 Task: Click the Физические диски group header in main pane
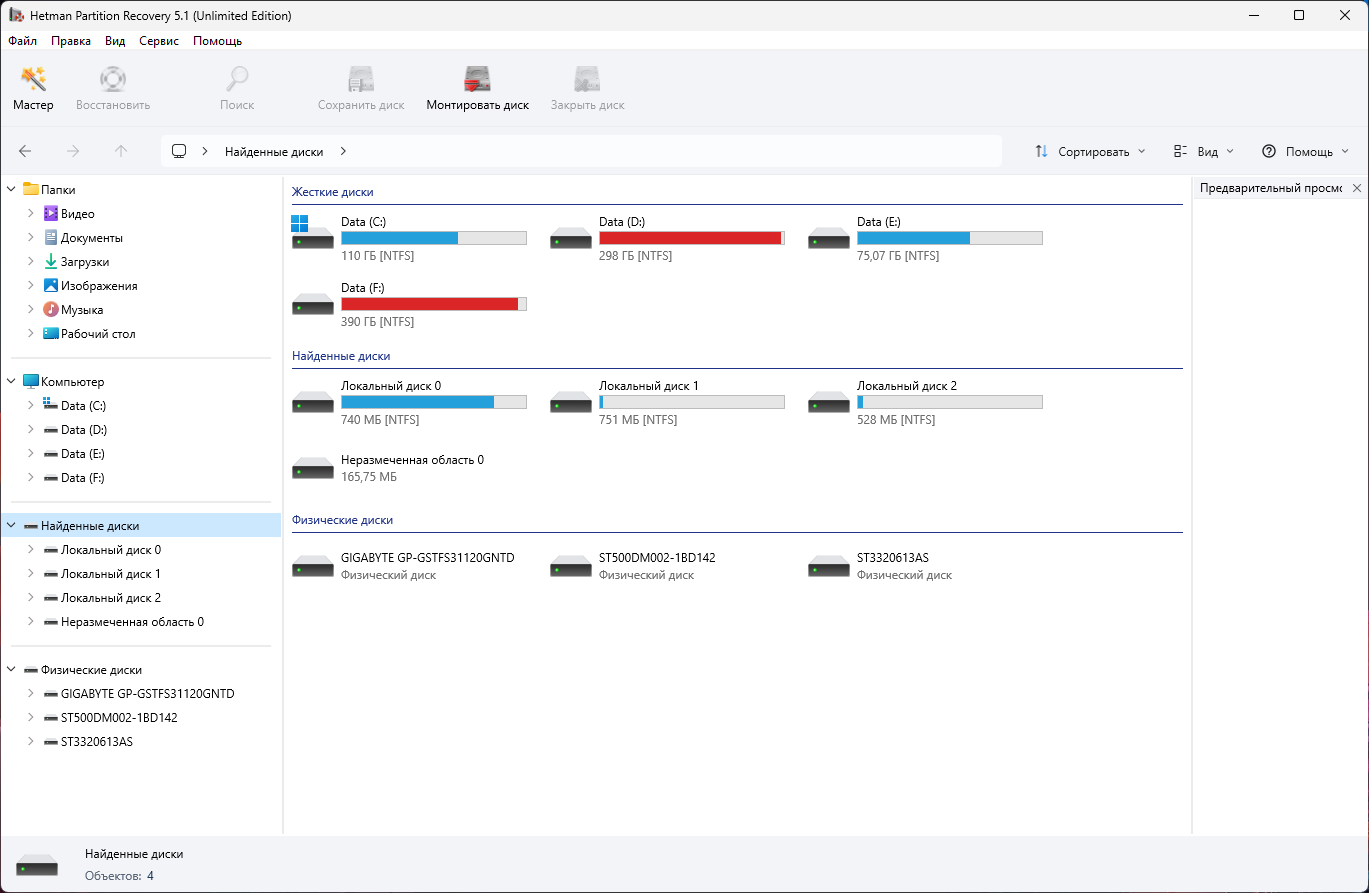pos(342,520)
